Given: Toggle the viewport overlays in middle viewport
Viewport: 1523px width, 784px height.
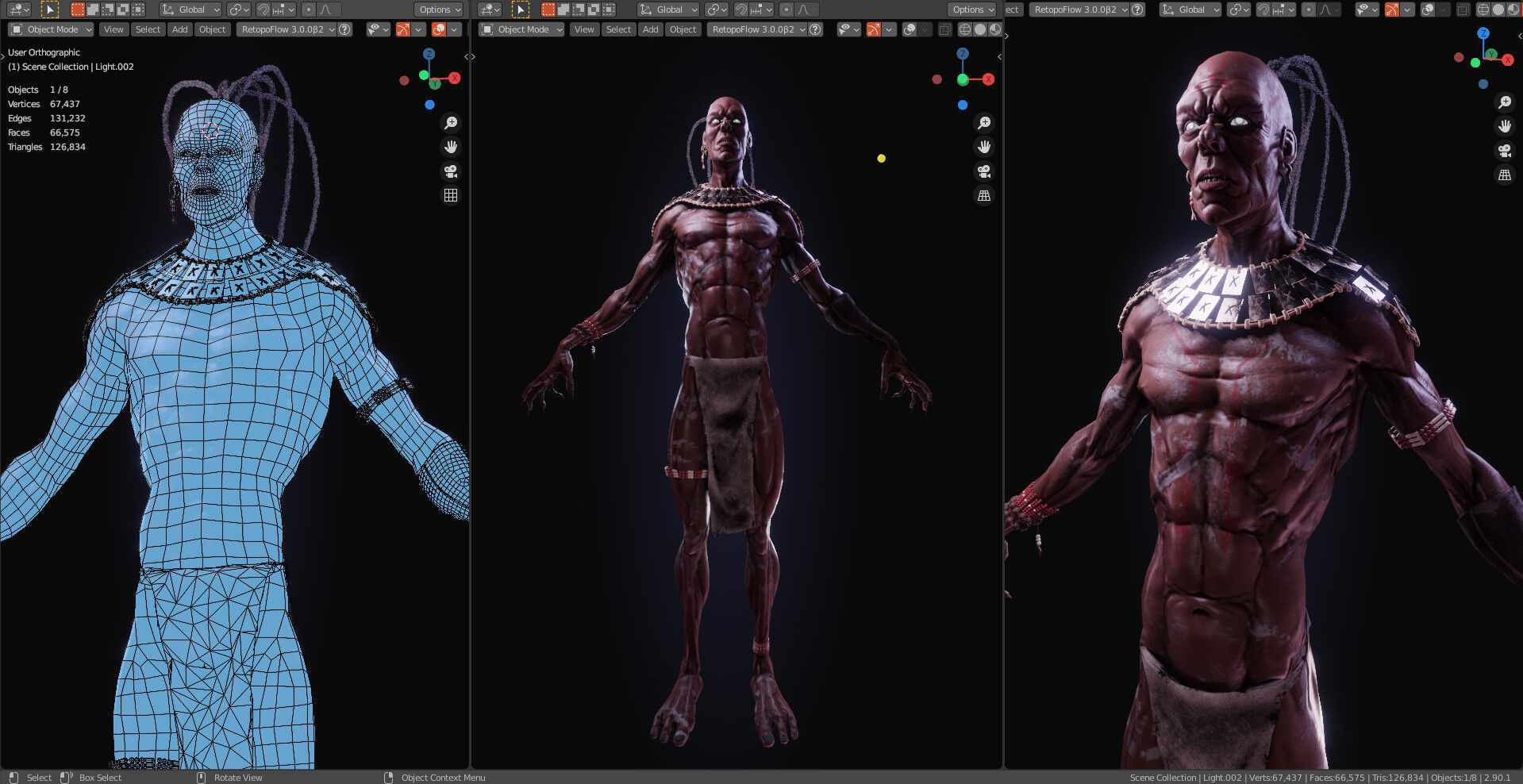Looking at the screenshot, I should tap(909, 29).
